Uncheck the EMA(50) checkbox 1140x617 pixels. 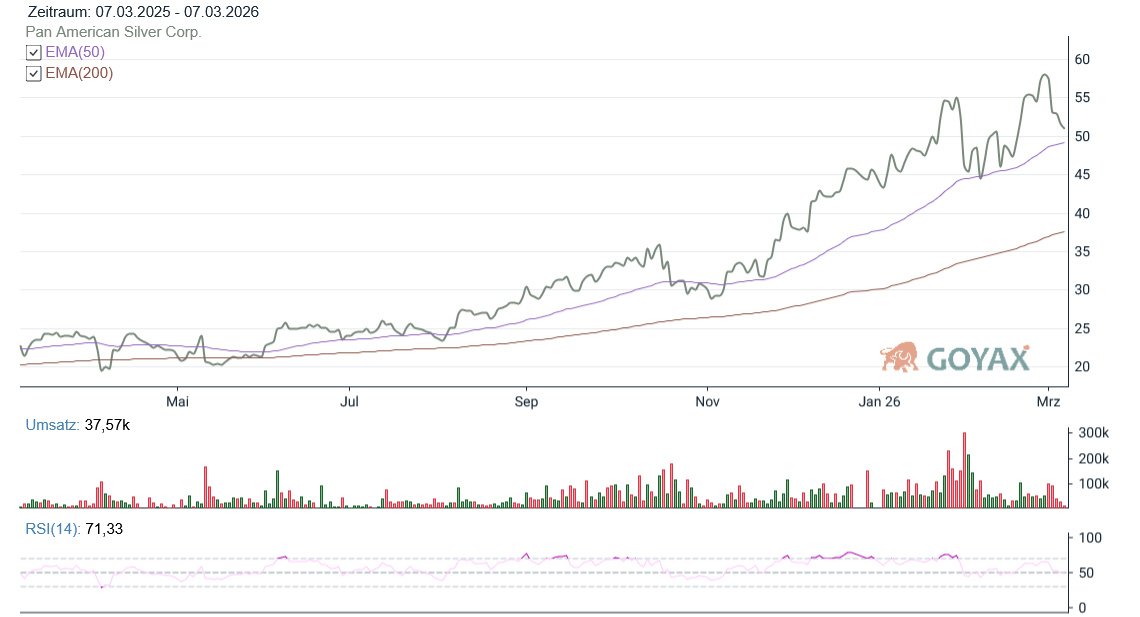tap(34, 53)
